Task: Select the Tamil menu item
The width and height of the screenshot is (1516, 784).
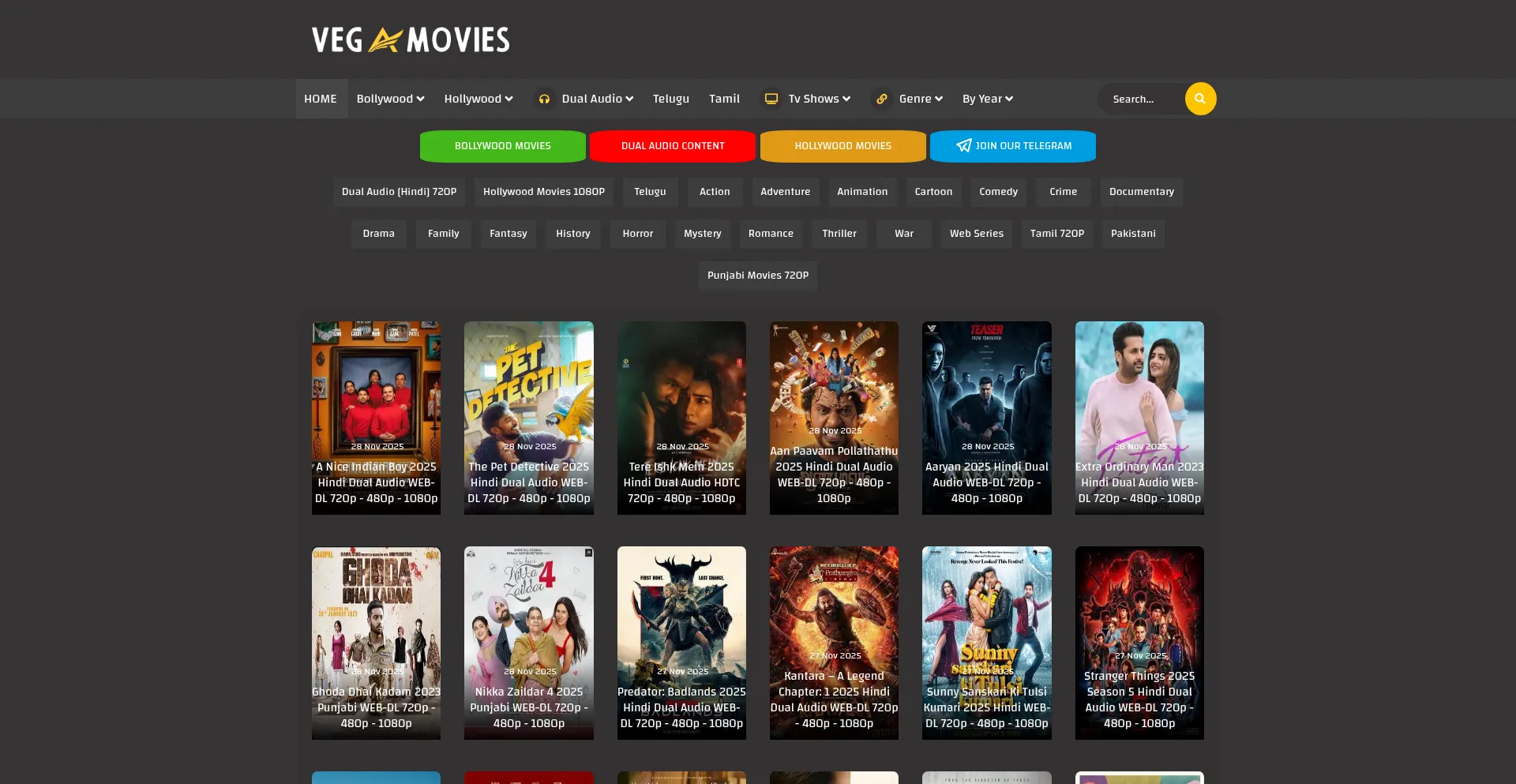Action: pyautogui.click(x=724, y=99)
